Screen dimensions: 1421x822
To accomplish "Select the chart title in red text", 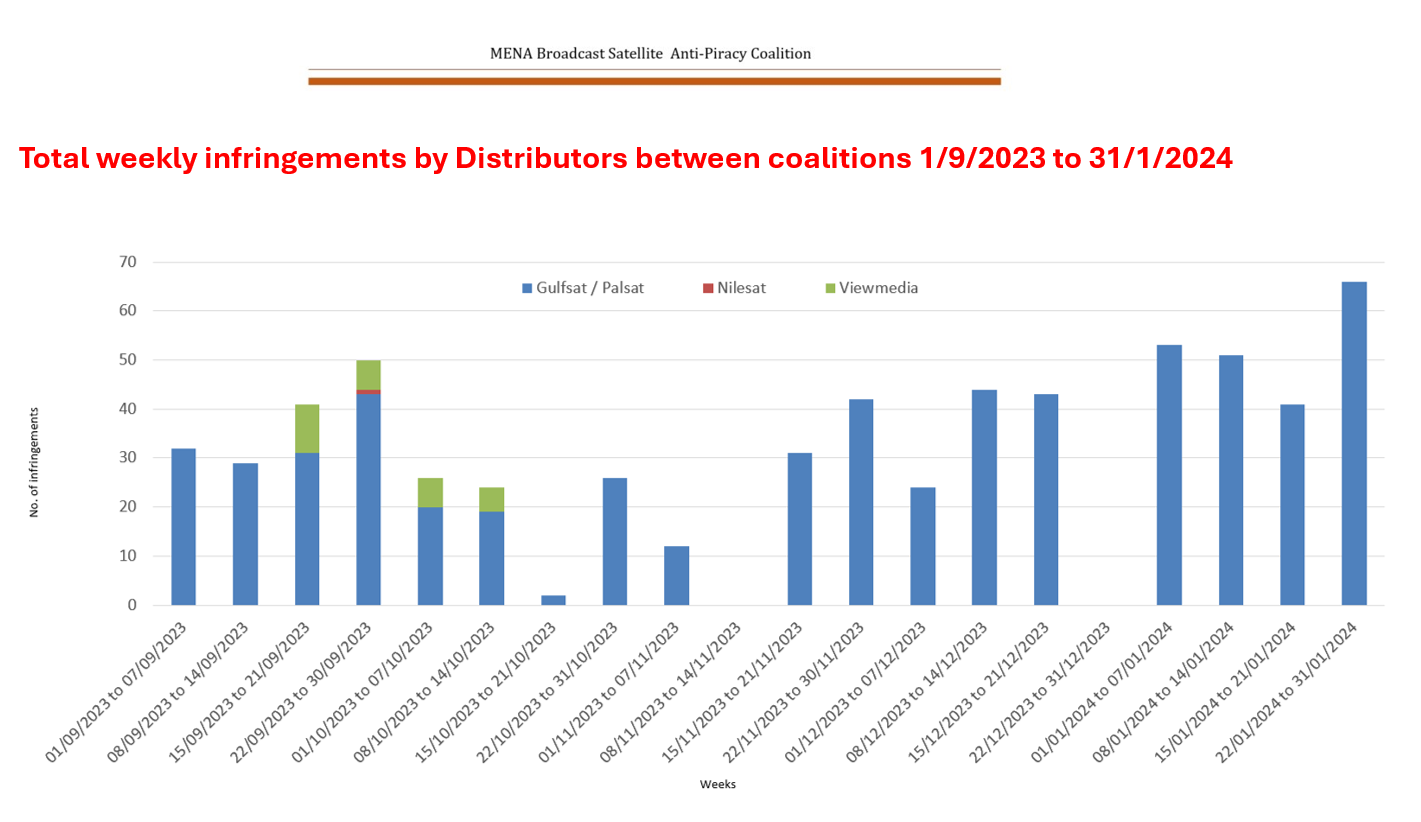I will pyautogui.click(x=625, y=158).
